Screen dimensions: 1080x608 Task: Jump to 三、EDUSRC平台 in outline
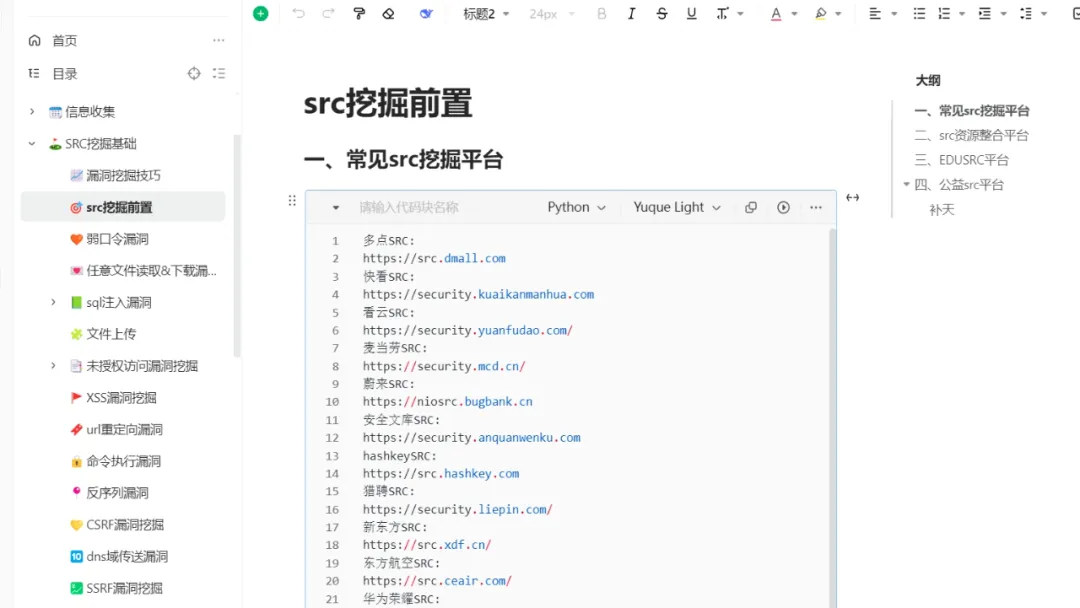(x=962, y=160)
